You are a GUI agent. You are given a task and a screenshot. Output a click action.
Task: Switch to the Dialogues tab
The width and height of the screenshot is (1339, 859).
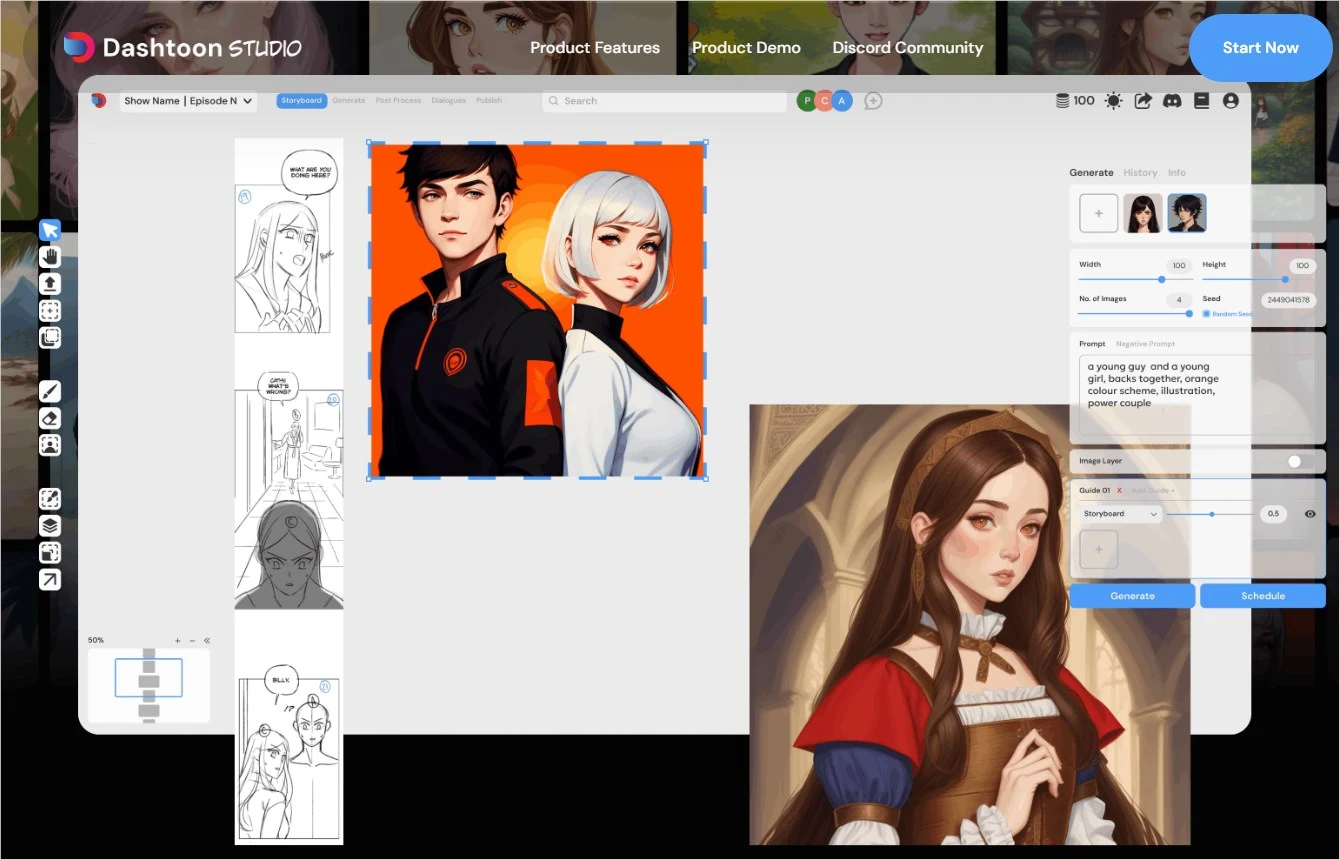pos(449,101)
